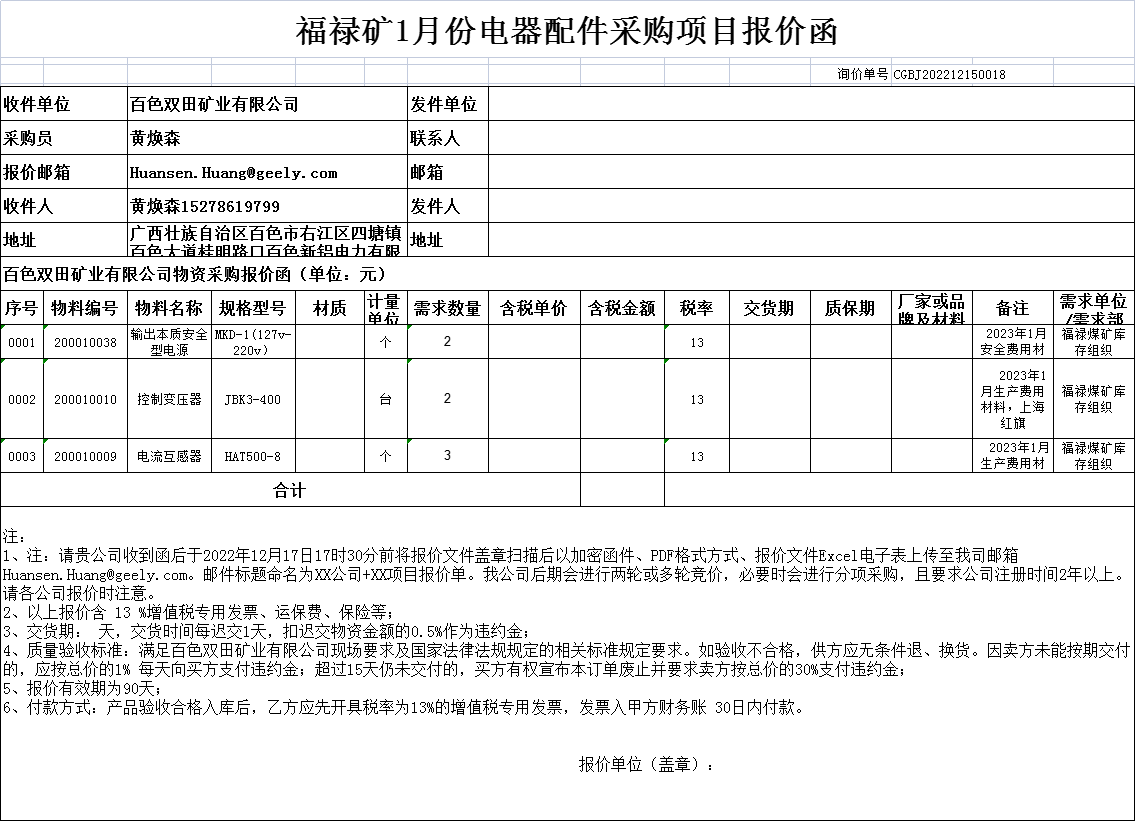Image resolution: width=1135 pixels, height=821 pixels.
Task: Click row number cell 0002
Action: (x=22, y=400)
